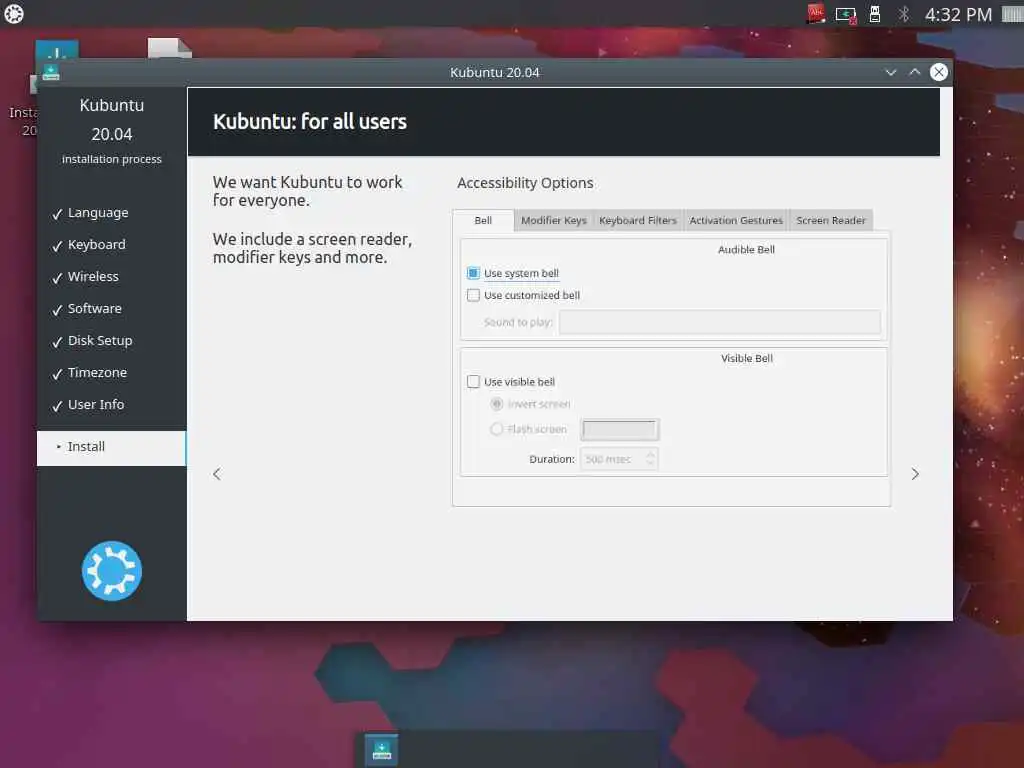1024x768 pixels.
Task: Open the application launcher in the top panel
Action: (14, 14)
